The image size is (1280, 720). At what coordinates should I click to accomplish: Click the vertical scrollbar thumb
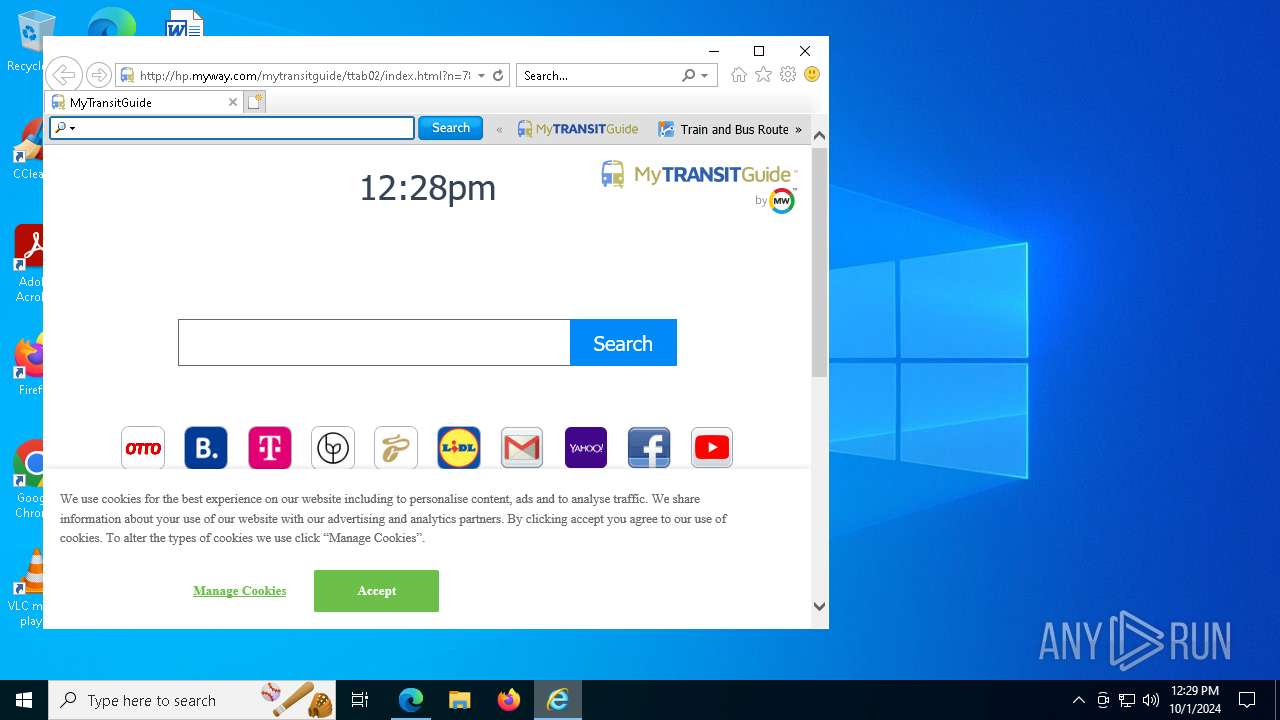[819, 262]
